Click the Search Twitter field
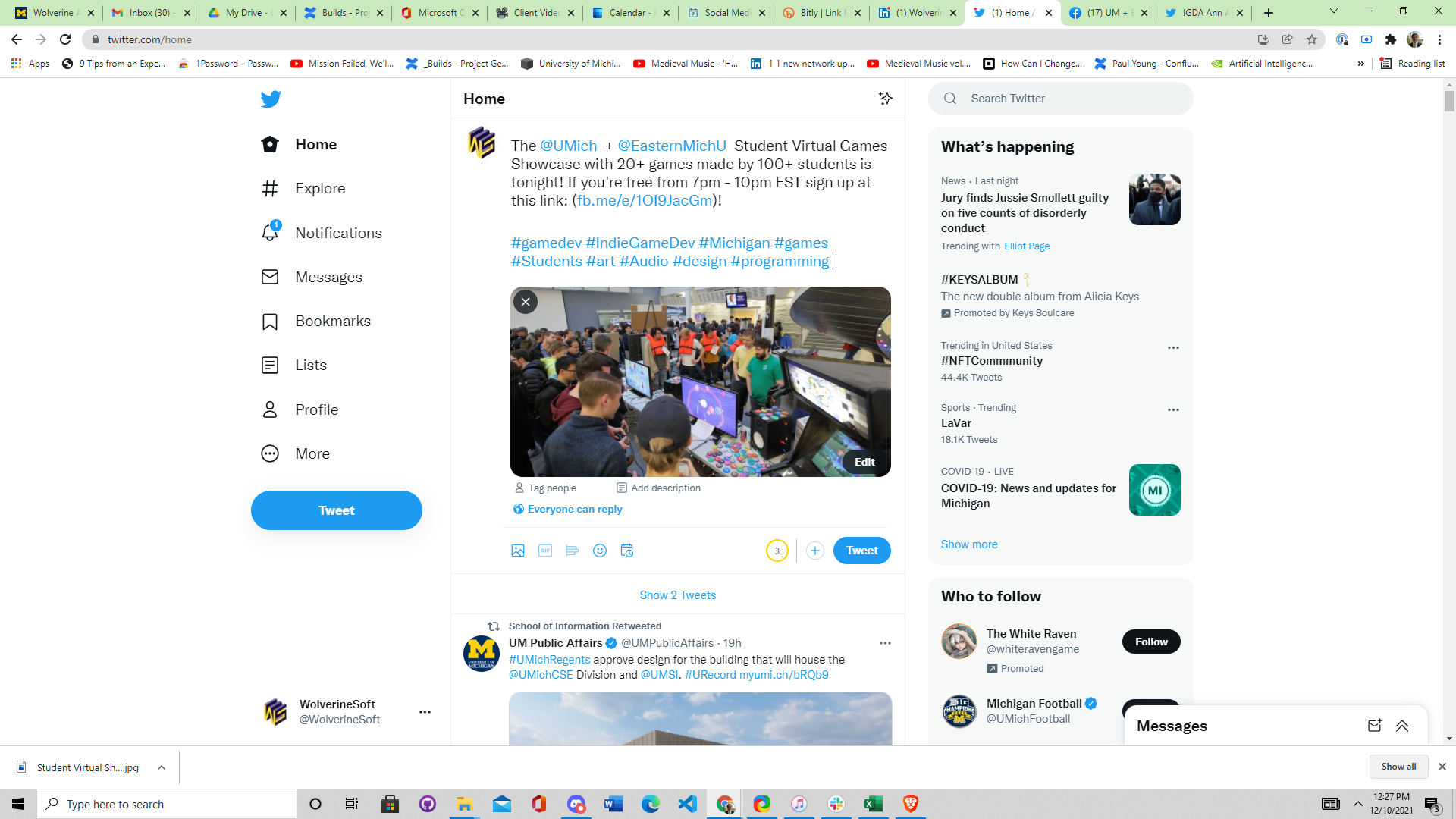 (1061, 99)
